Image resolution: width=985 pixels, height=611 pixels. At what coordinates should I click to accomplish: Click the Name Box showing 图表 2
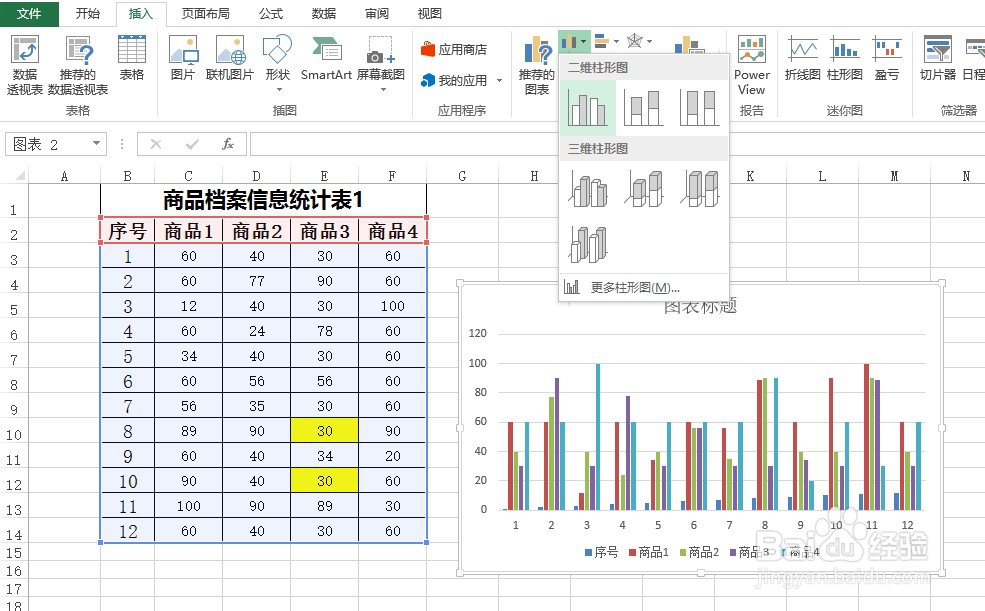pyautogui.click(x=48, y=144)
